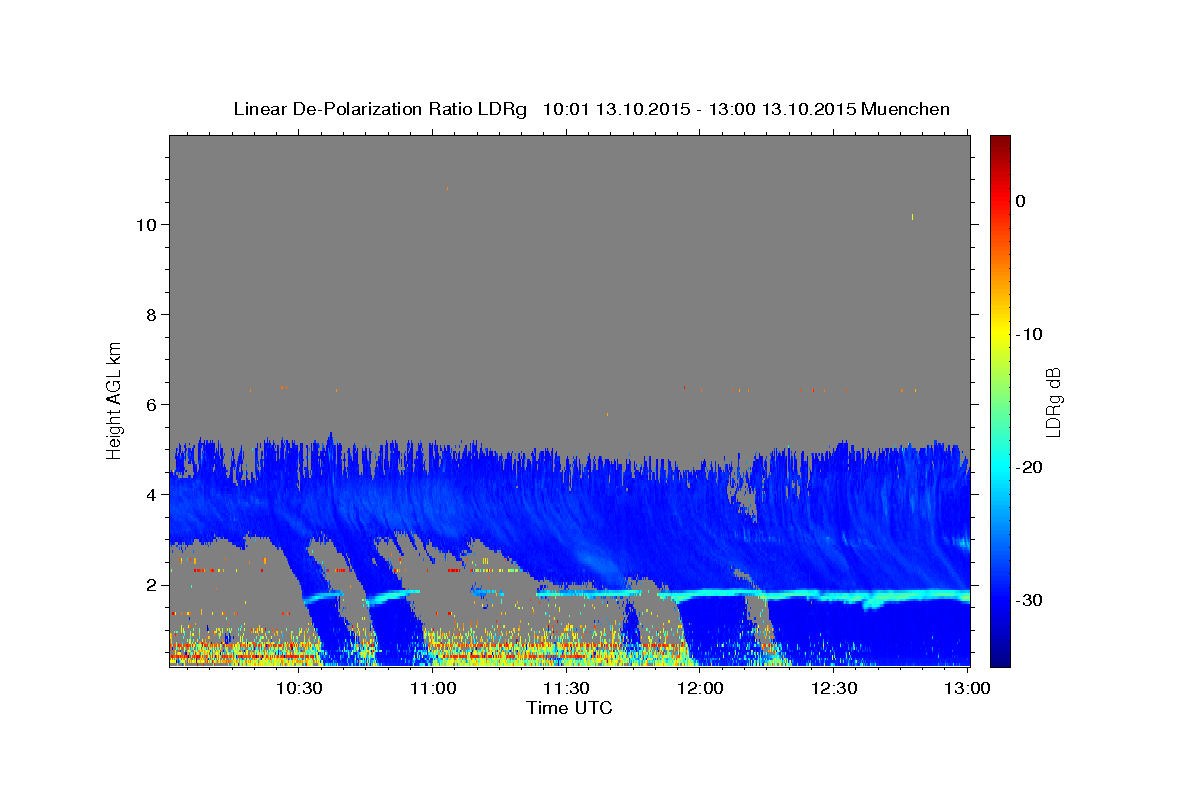
Task: Click the 11:00 time tick label
Action: pos(432,688)
